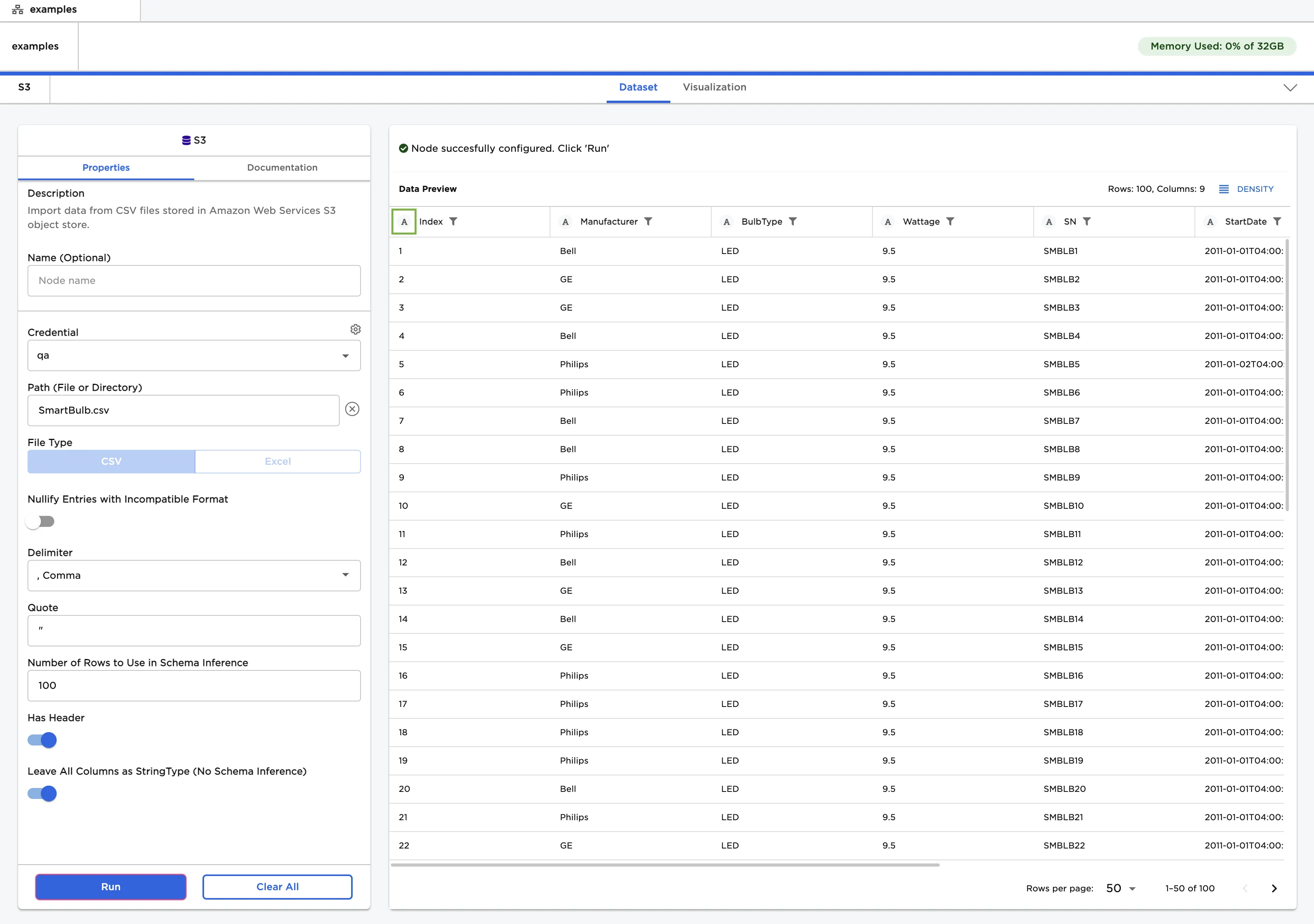Clear the SmartBulb.csv path field

(352, 409)
